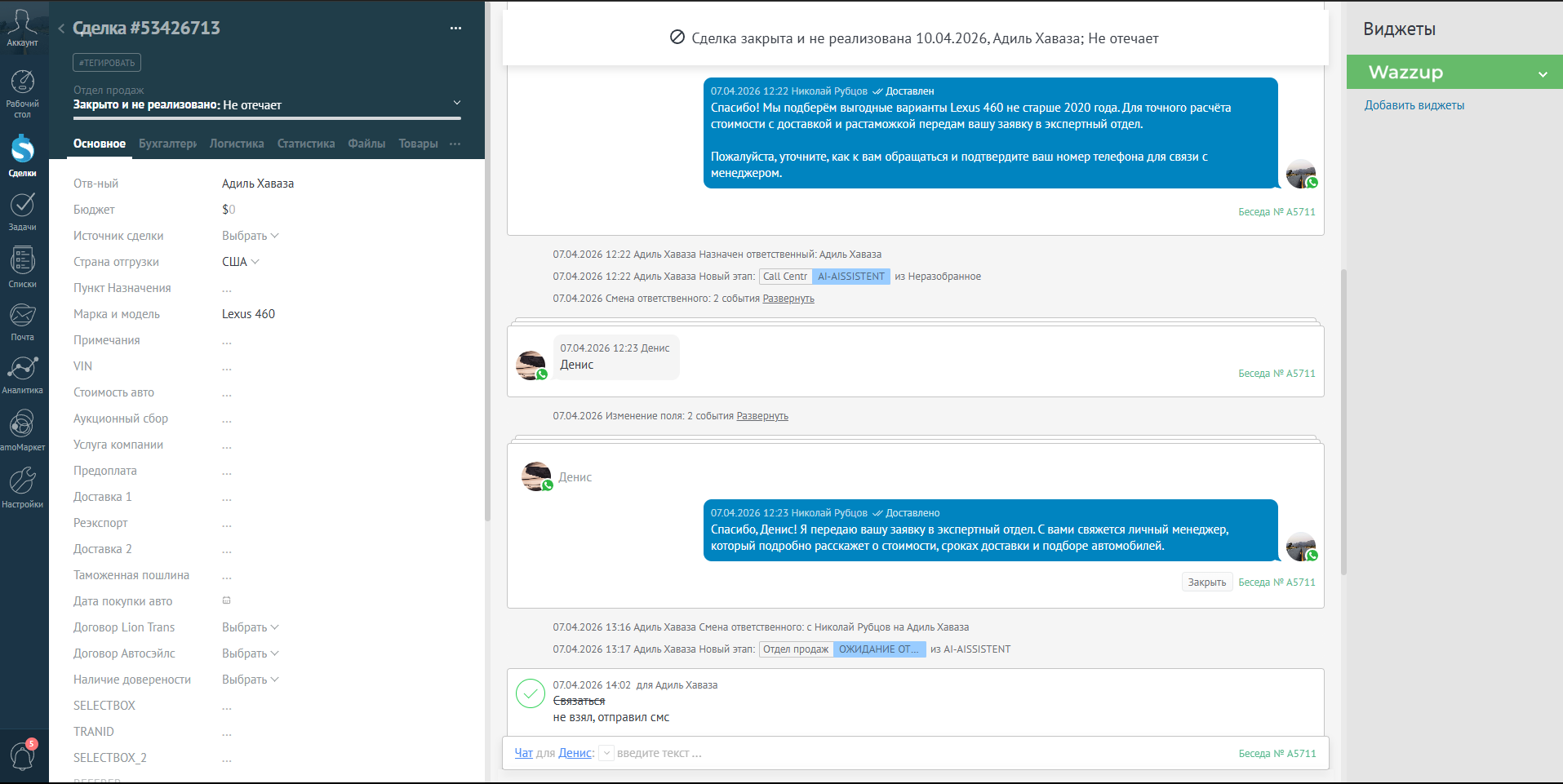This screenshot has height=784, width=1563.
Task: Open the Аккаунт profile icon
Action: pyautogui.click(x=22, y=28)
